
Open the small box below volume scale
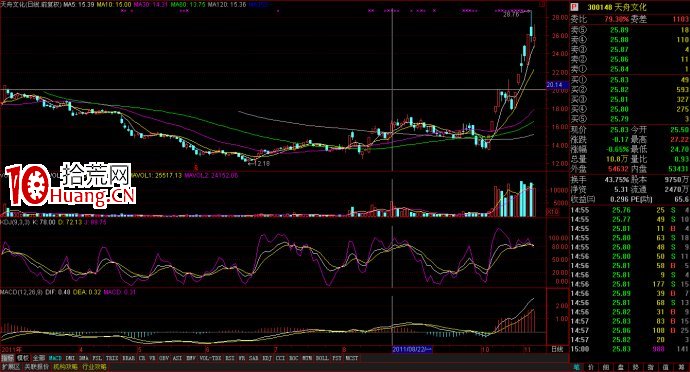[551, 211]
